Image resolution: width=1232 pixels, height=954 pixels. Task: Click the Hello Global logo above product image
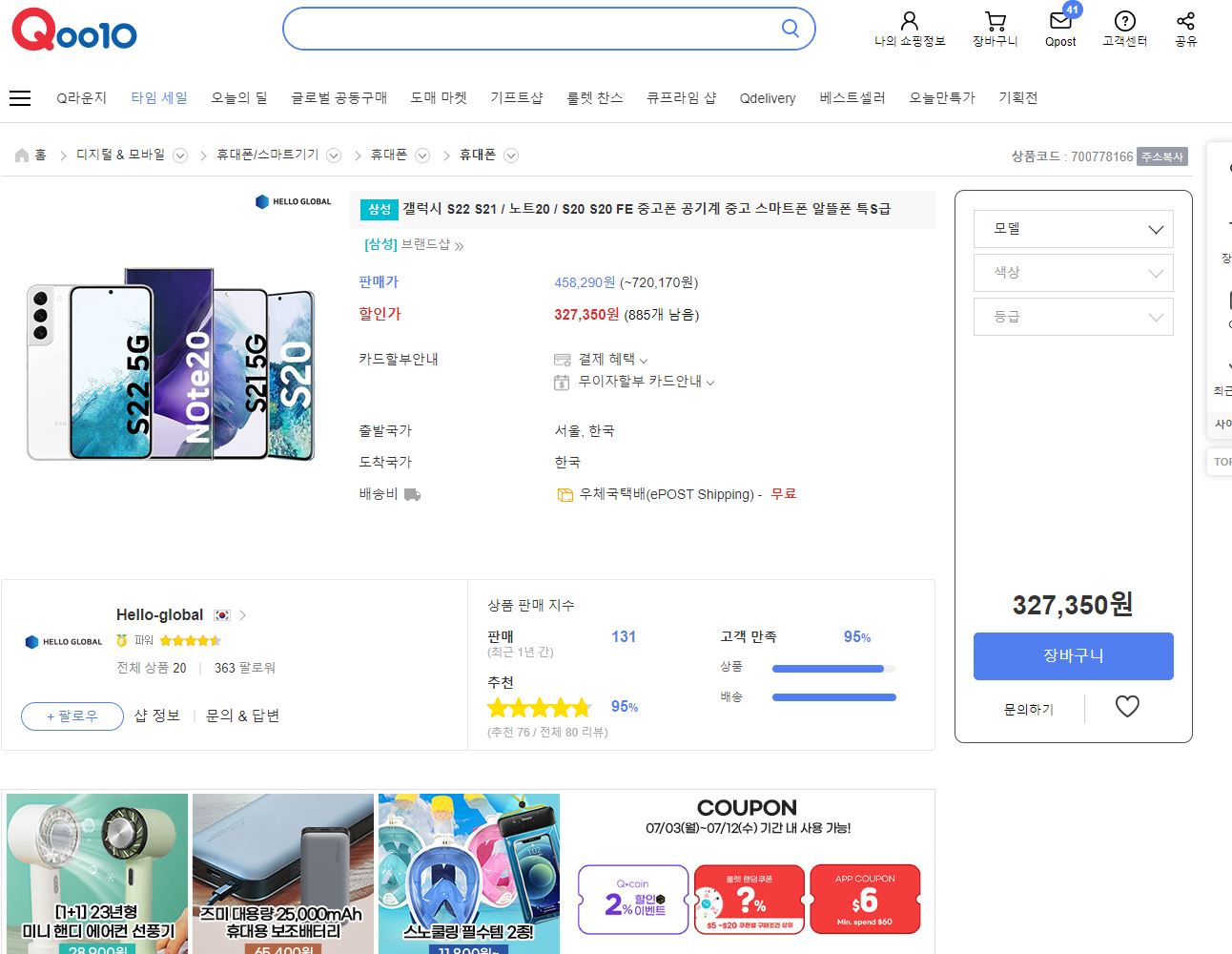coord(294,201)
